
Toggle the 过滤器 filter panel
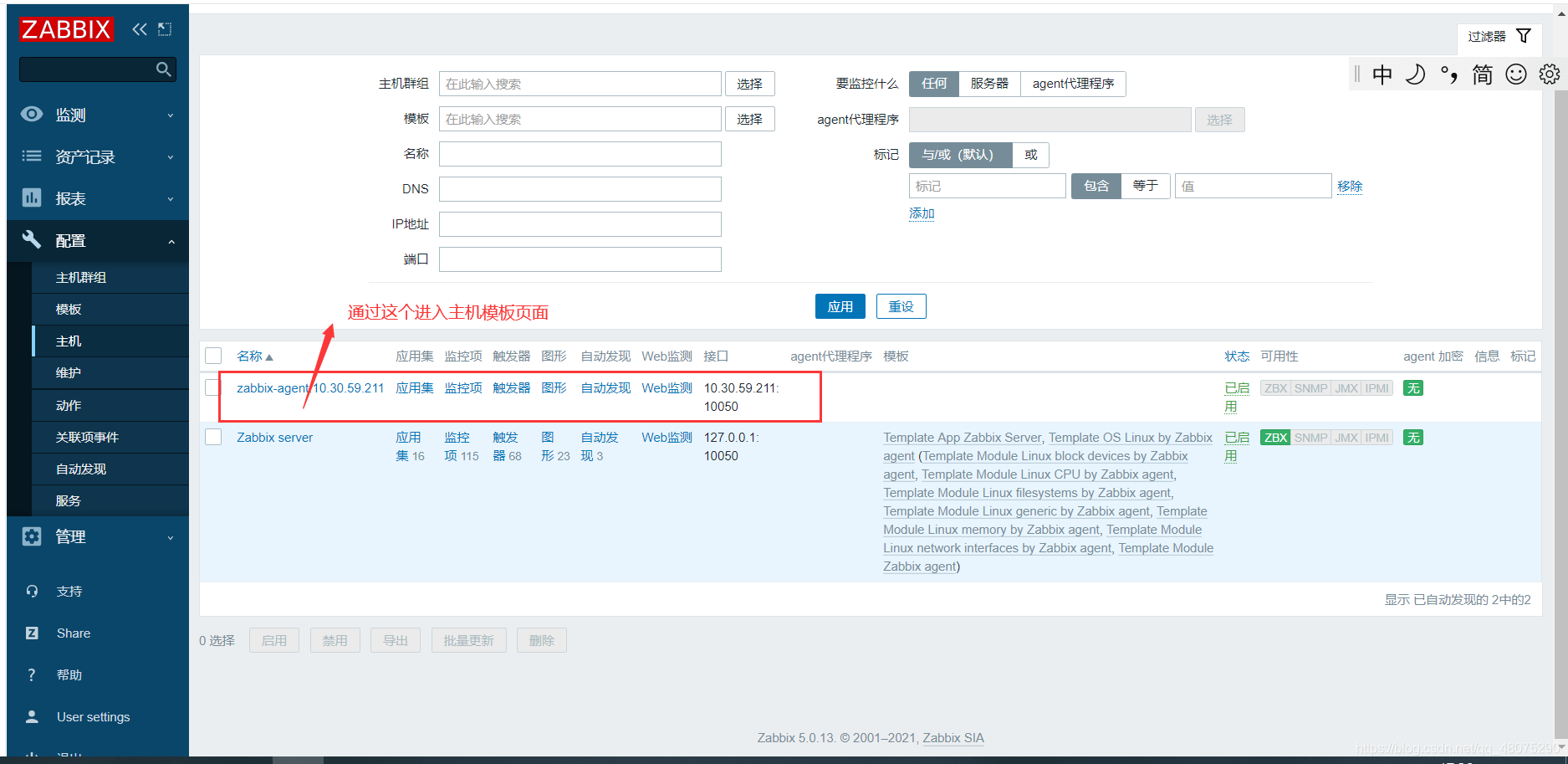[1499, 36]
